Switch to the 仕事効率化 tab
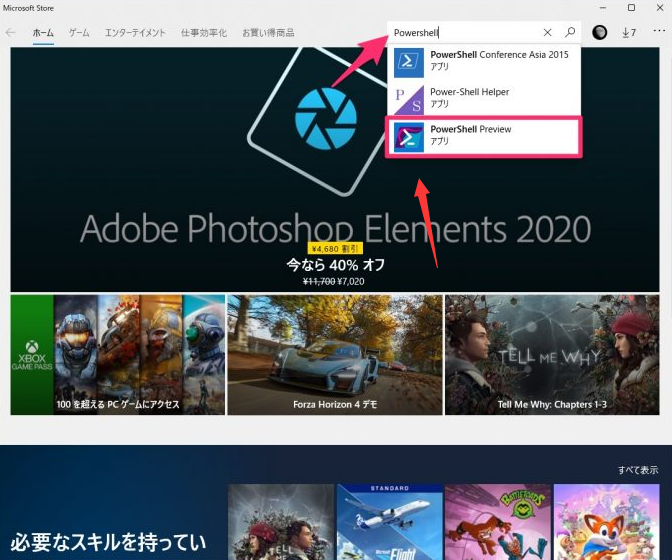Viewport: 672px width, 560px height. tap(204, 33)
